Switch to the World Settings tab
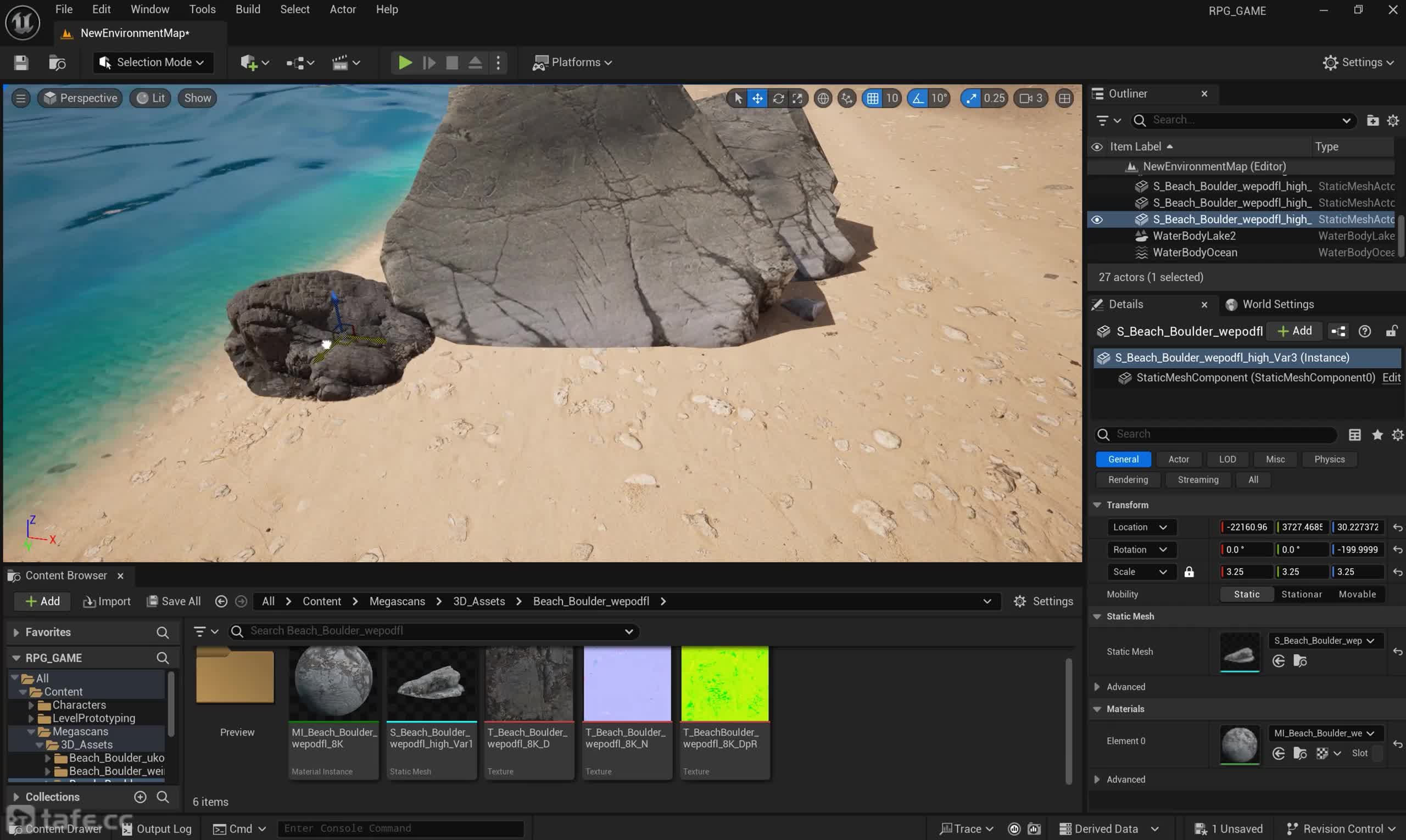Image resolution: width=1406 pixels, height=840 pixels. 1270,304
